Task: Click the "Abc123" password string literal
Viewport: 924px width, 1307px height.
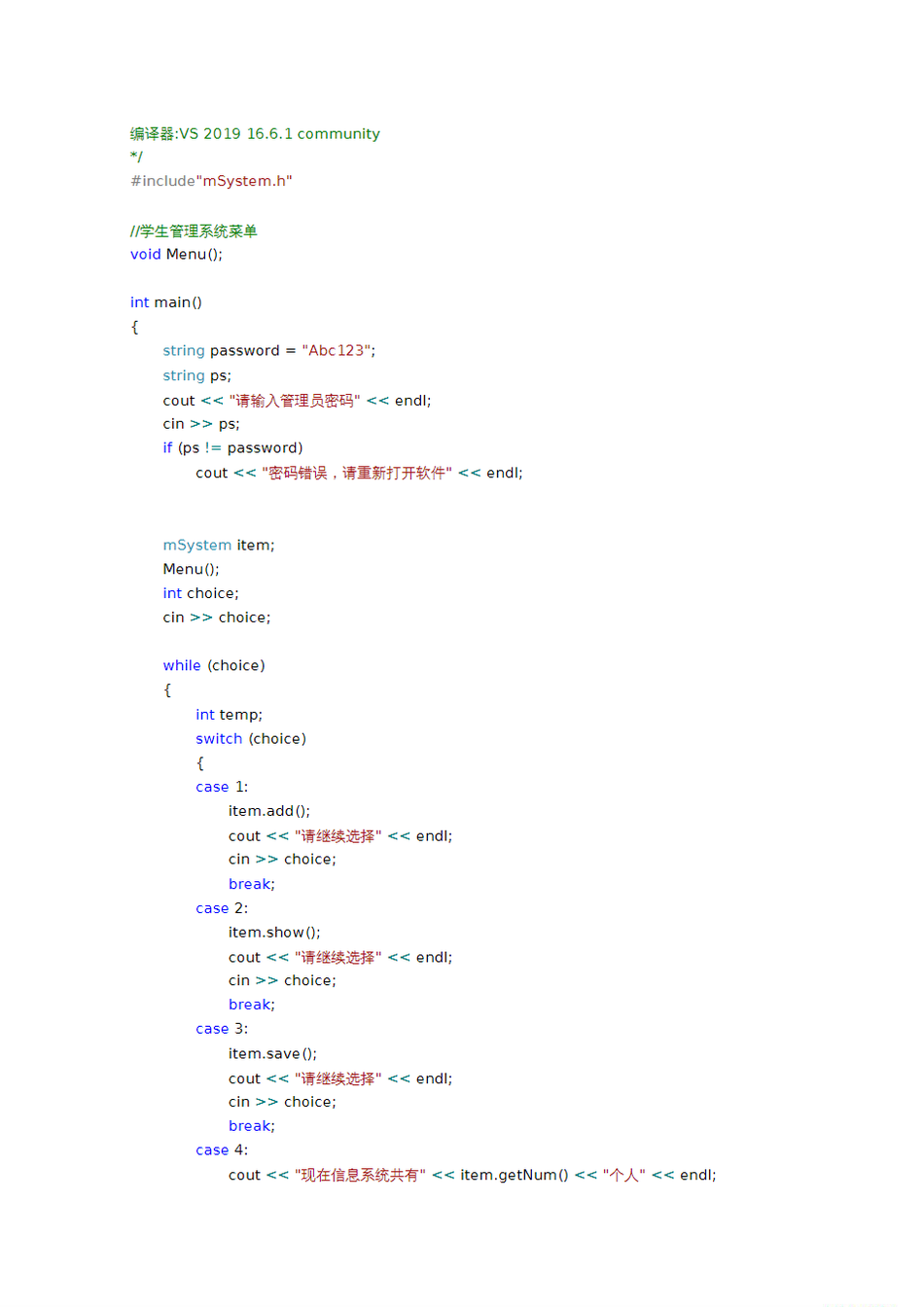Action: (x=338, y=350)
